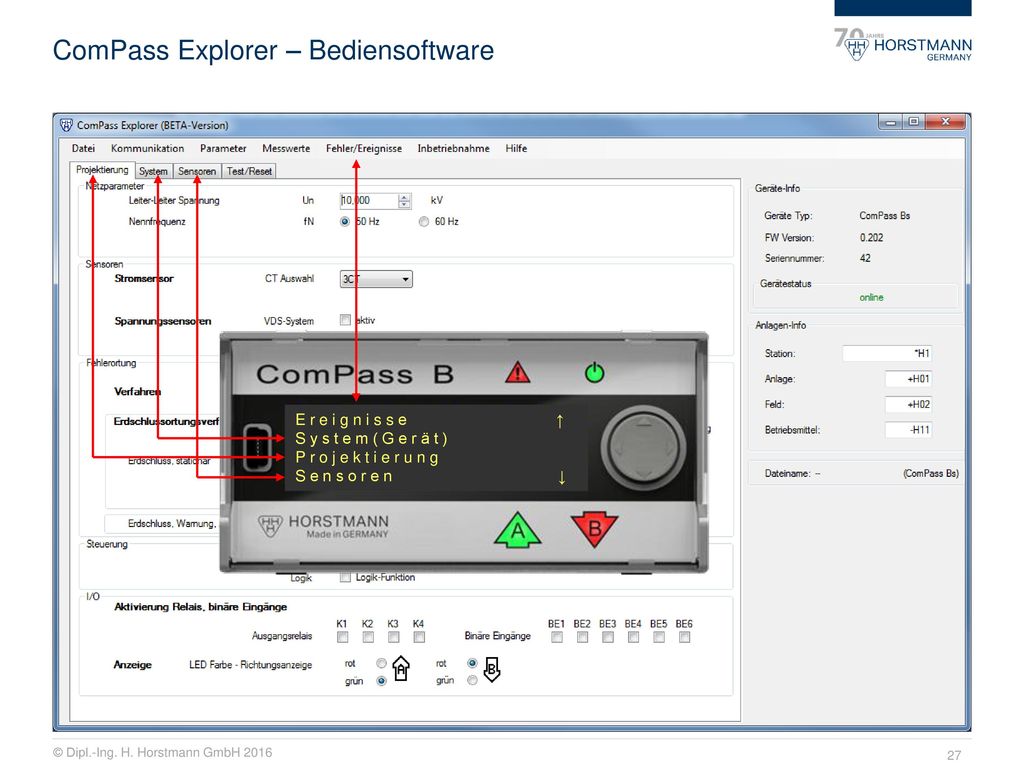Click the Un voltage value field
This screenshot has height=768, width=1024.
pos(369,200)
